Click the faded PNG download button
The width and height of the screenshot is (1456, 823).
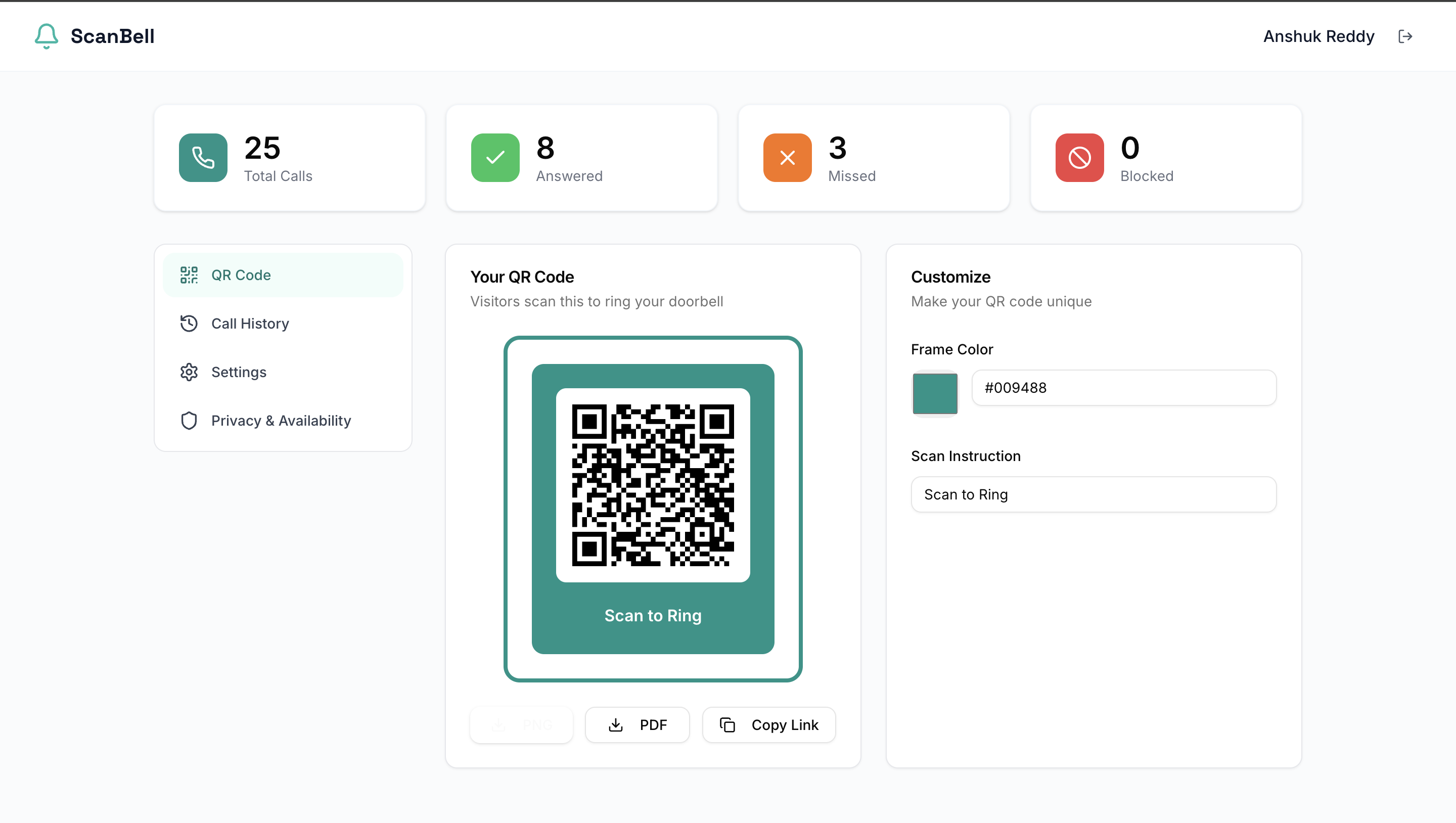pyautogui.click(x=521, y=724)
